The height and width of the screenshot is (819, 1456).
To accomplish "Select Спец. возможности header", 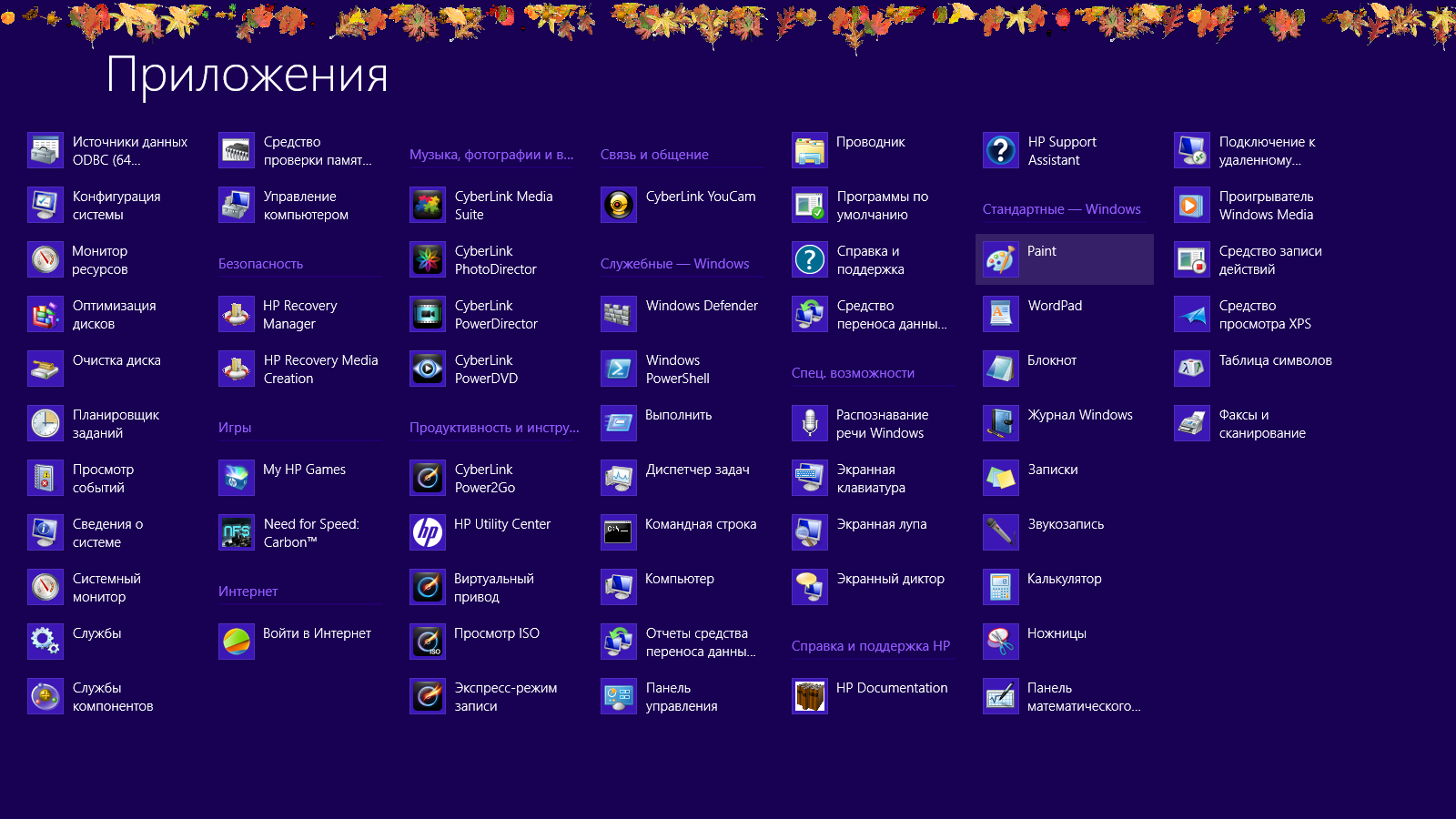I will [x=853, y=373].
